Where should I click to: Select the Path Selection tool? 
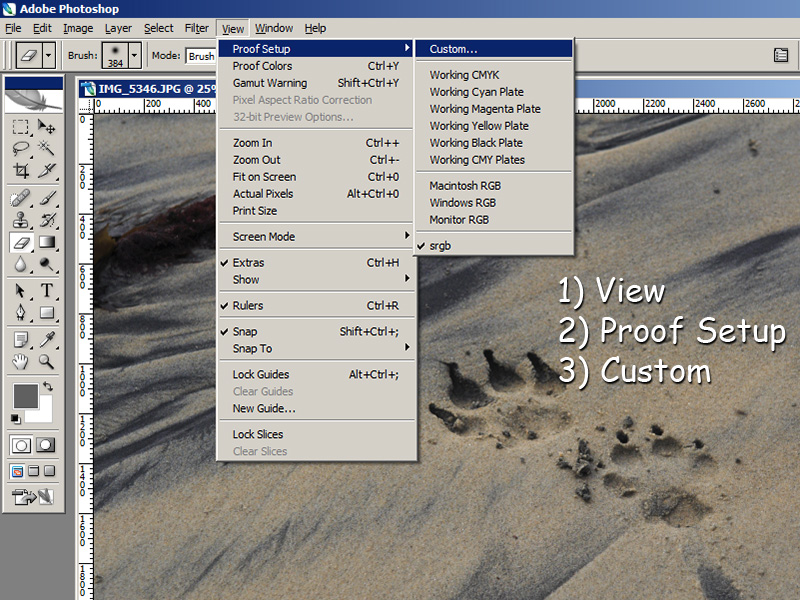[20, 291]
